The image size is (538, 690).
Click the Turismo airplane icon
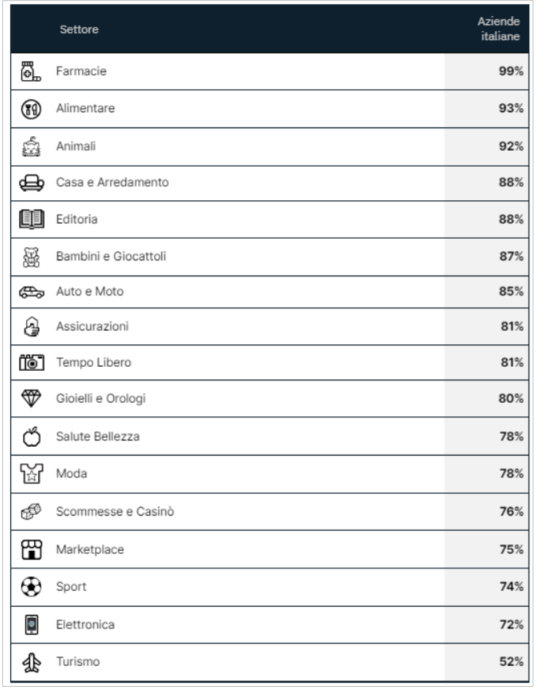pyautogui.click(x=31, y=662)
